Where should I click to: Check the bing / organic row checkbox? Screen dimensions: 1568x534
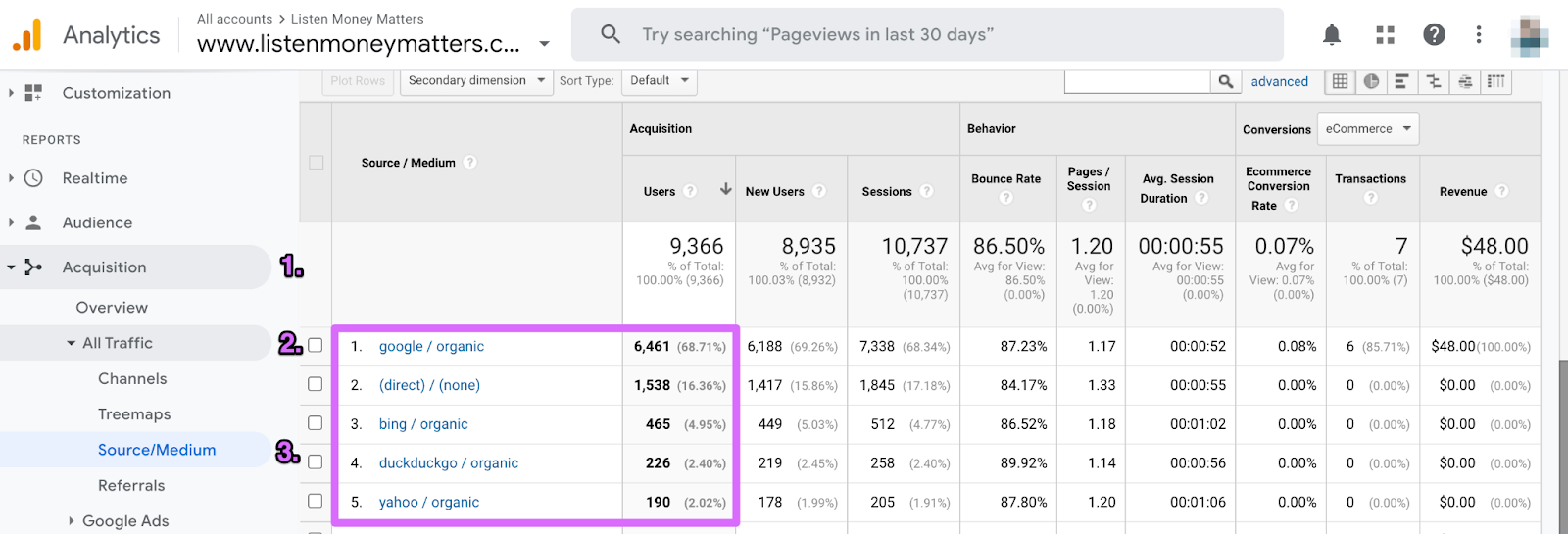tap(316, 423)
